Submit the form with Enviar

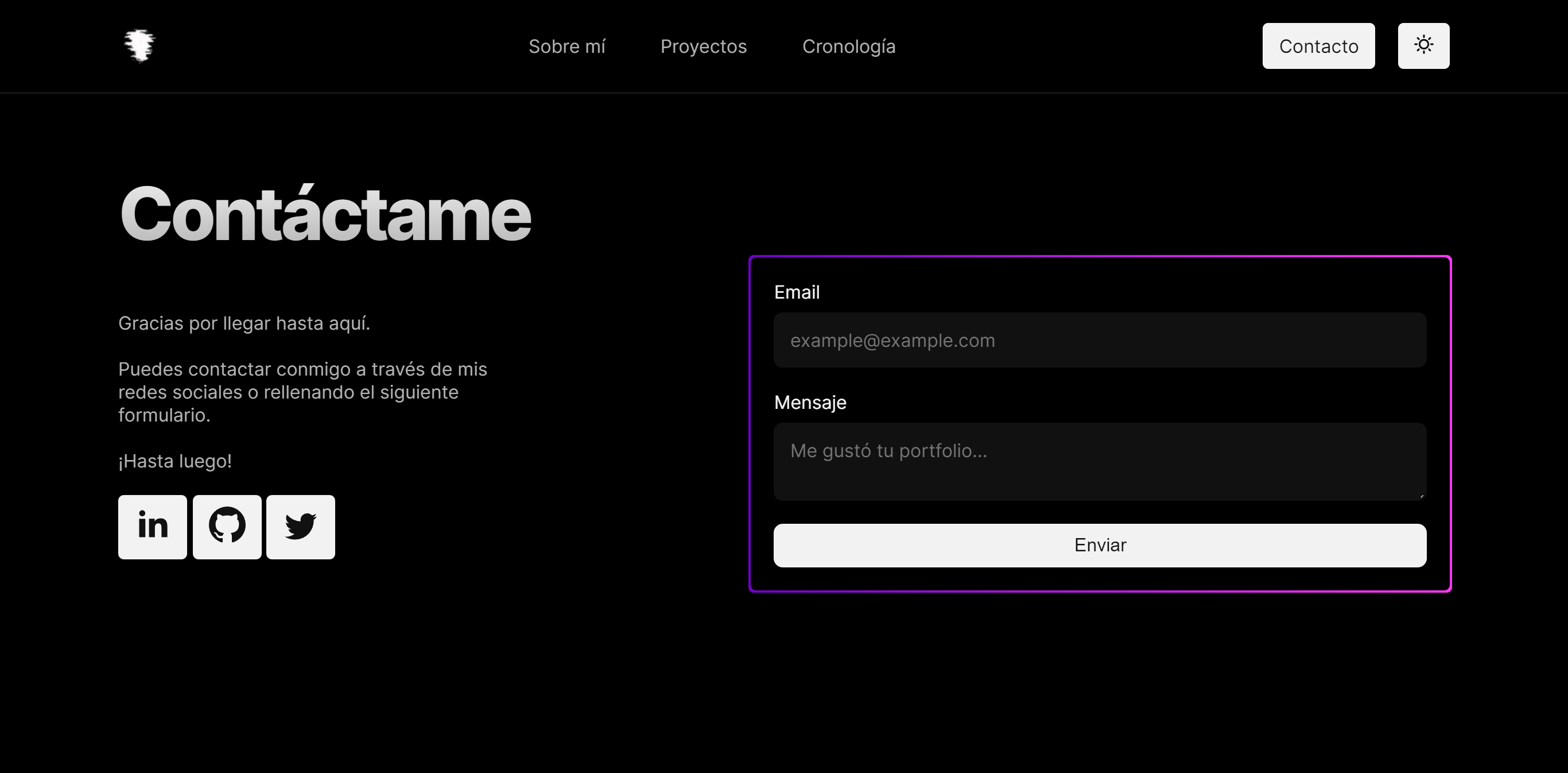tap(1100, 545)
